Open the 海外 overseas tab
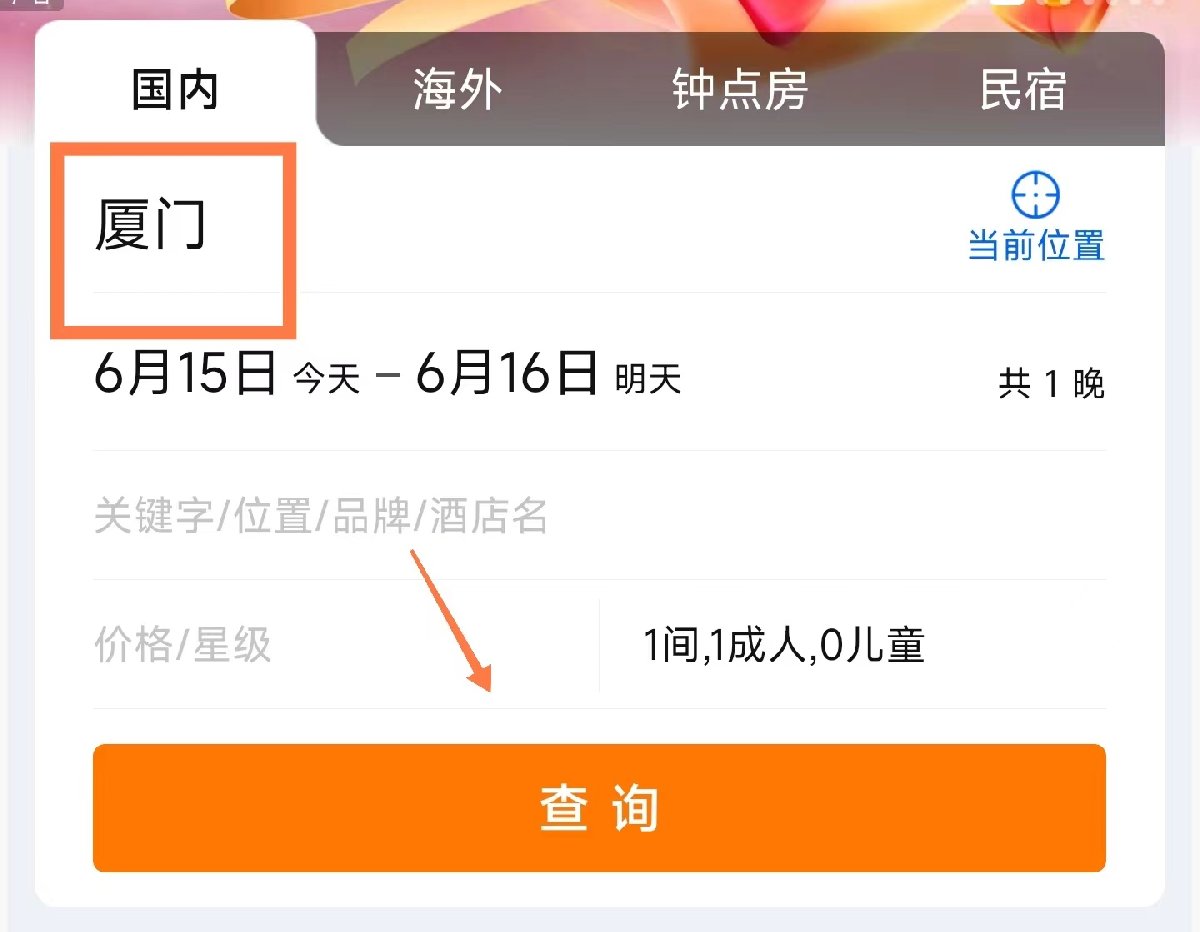 pos(457,91)
